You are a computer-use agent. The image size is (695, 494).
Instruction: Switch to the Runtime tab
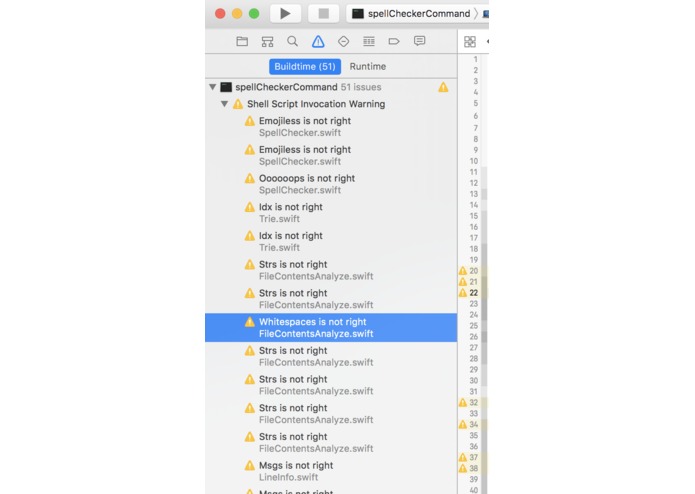click(x=368, y=66)
